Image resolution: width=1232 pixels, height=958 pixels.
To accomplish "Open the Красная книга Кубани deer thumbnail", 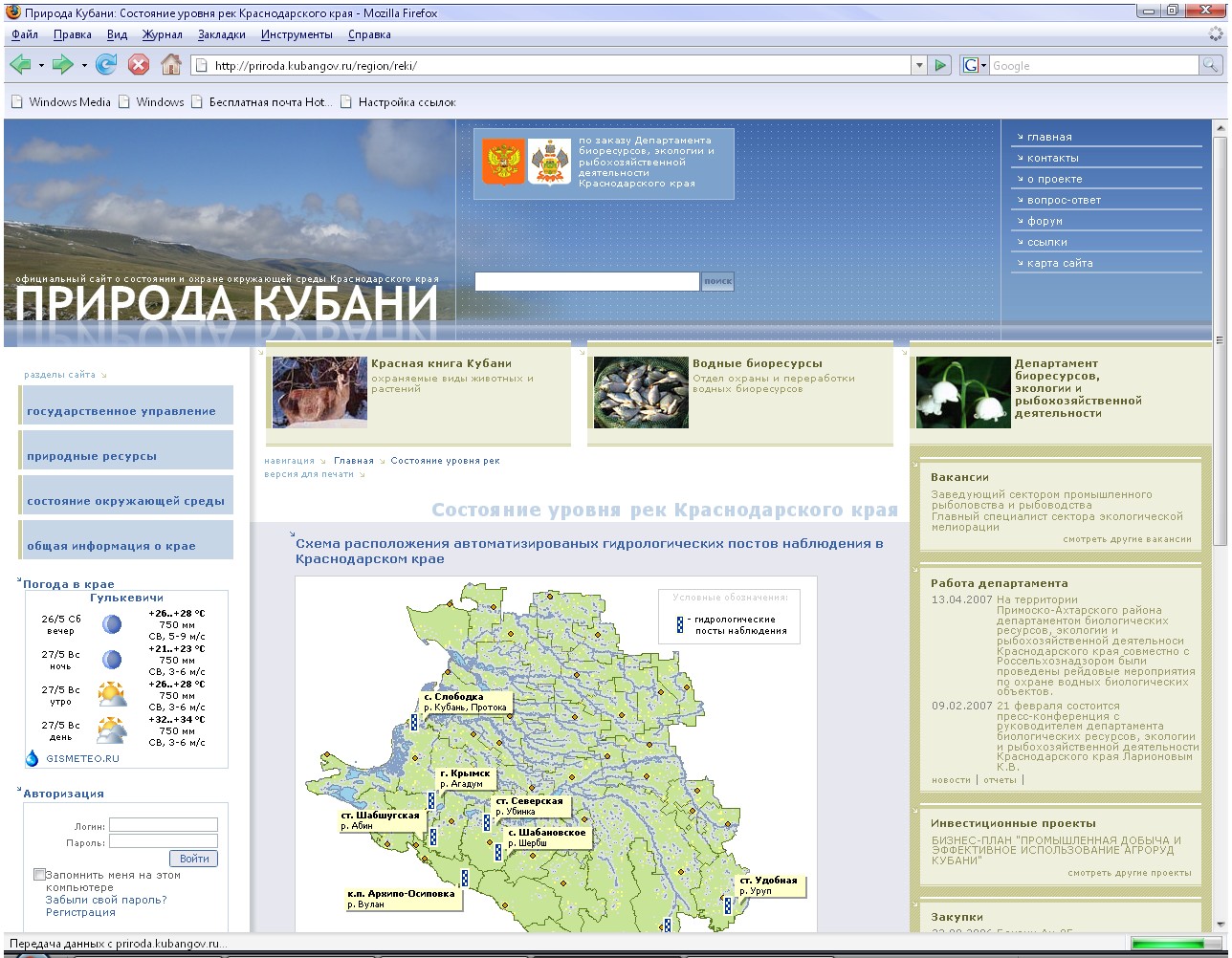I will (x=319, y=392).
